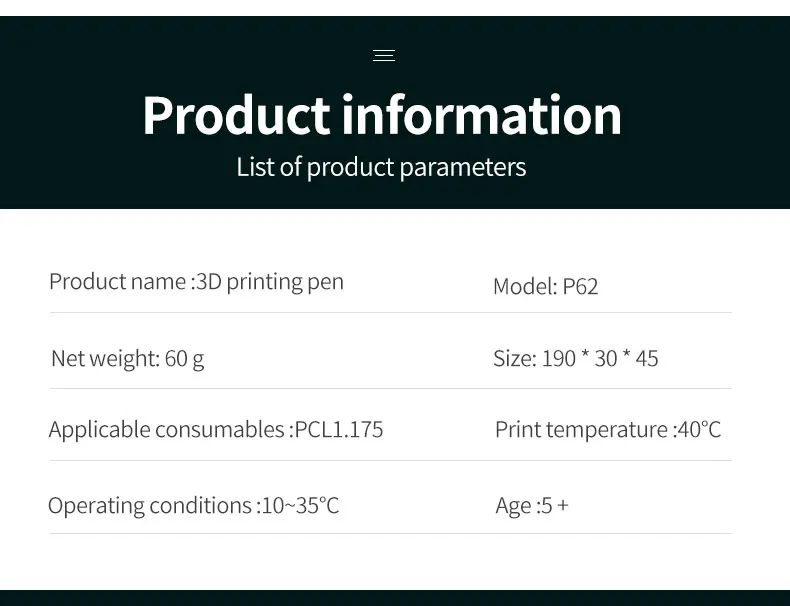Viewport: 790px width, 606px height.
Task: Click the "Applicable consumables" label
Action: (x=166, y=430)
